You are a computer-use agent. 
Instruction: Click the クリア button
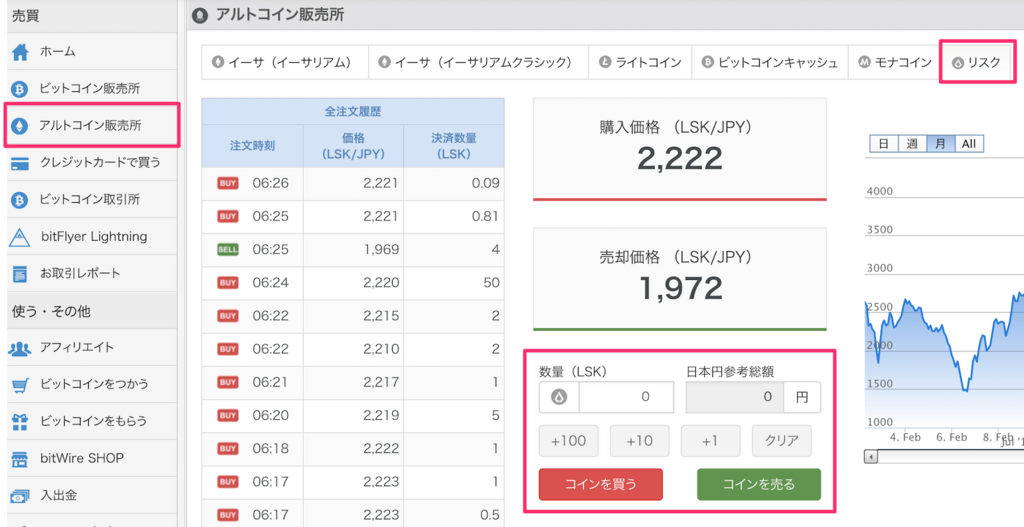point(782,441)
